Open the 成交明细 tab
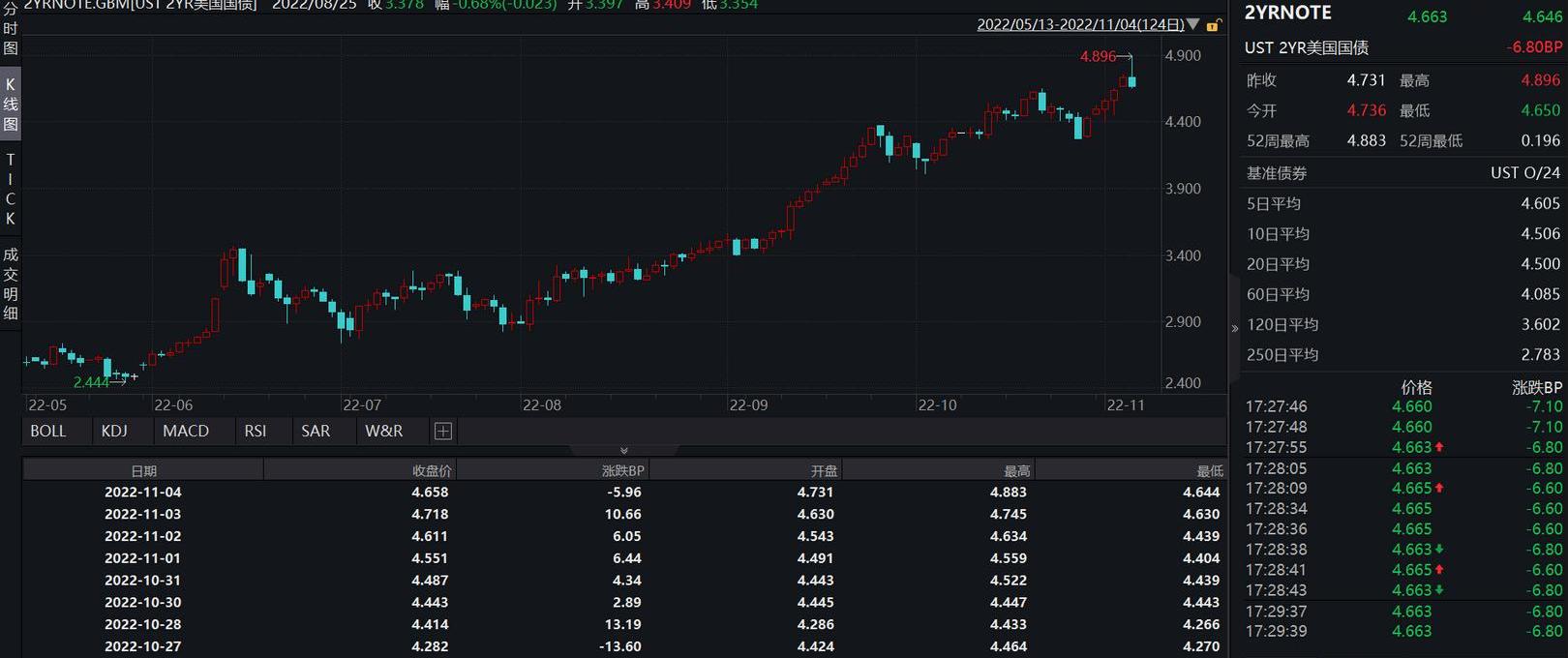 [11, 284]
